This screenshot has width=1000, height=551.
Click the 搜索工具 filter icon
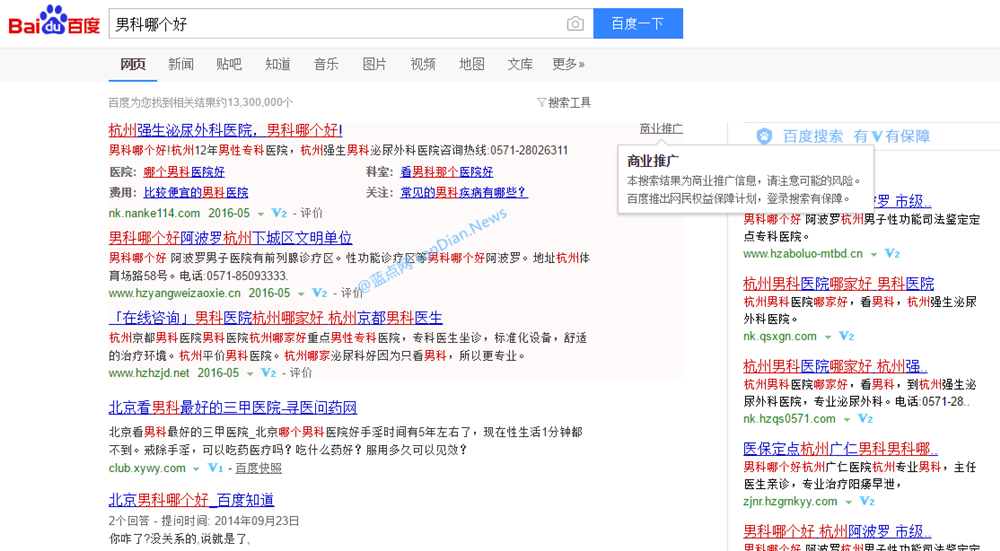(x=541, y=102)
